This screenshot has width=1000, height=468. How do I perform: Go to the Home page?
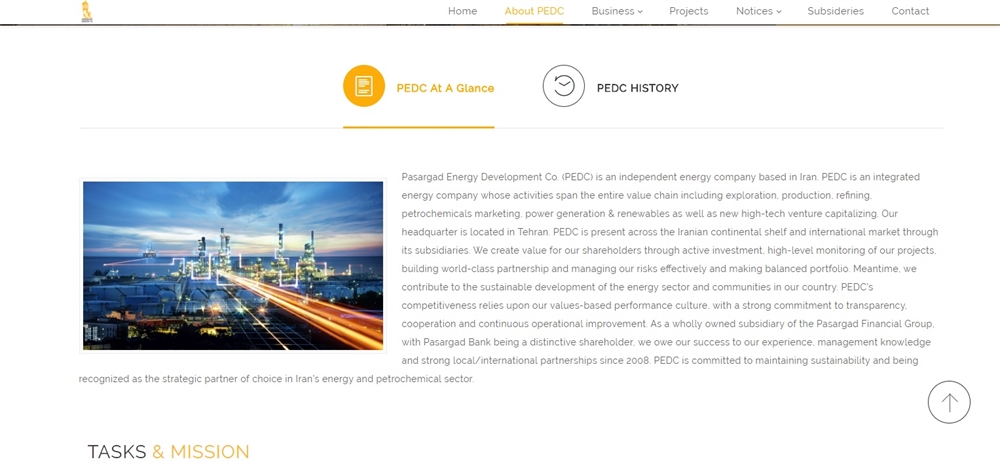(462, 11)
